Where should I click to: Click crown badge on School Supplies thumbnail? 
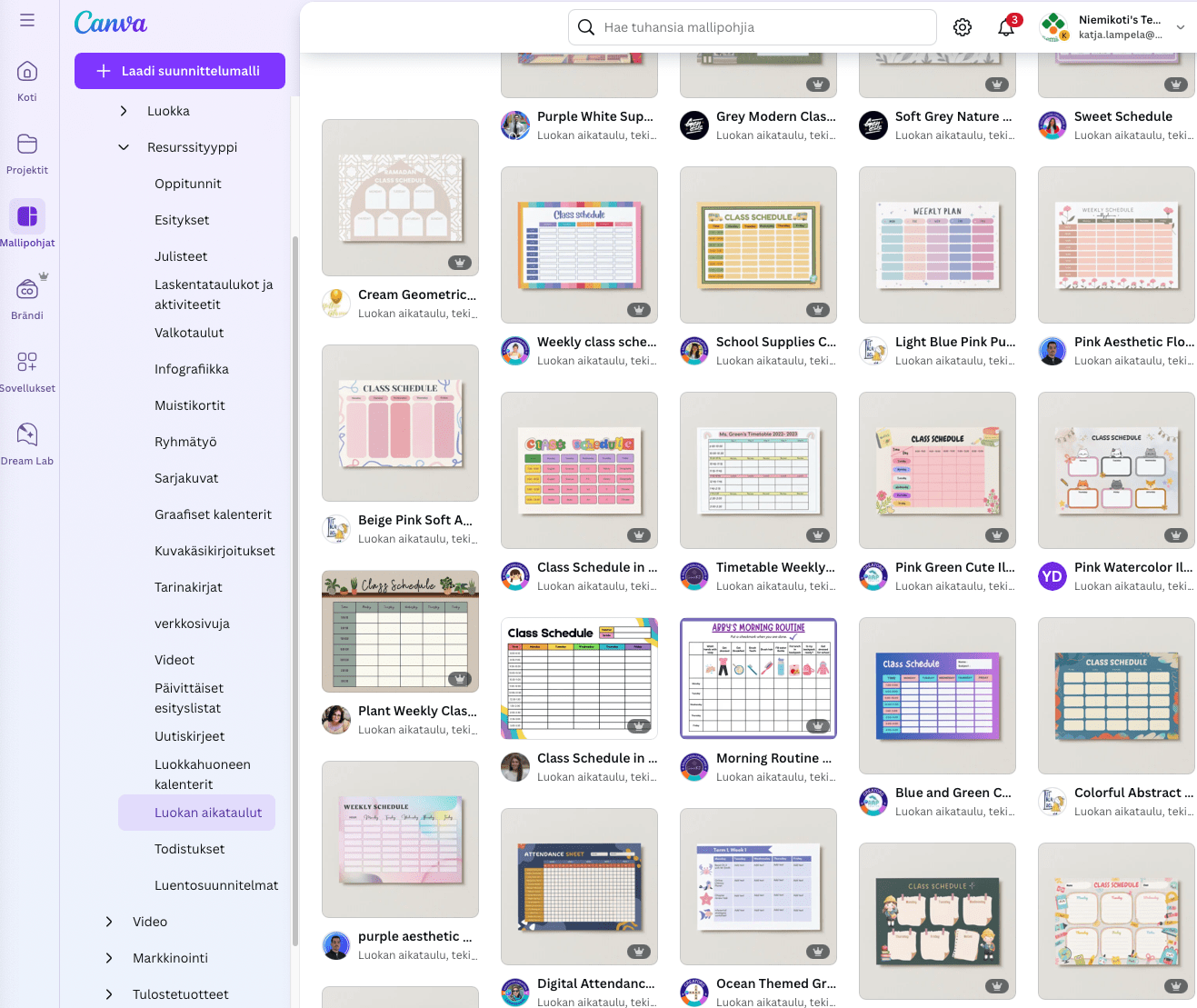(818, 310)
